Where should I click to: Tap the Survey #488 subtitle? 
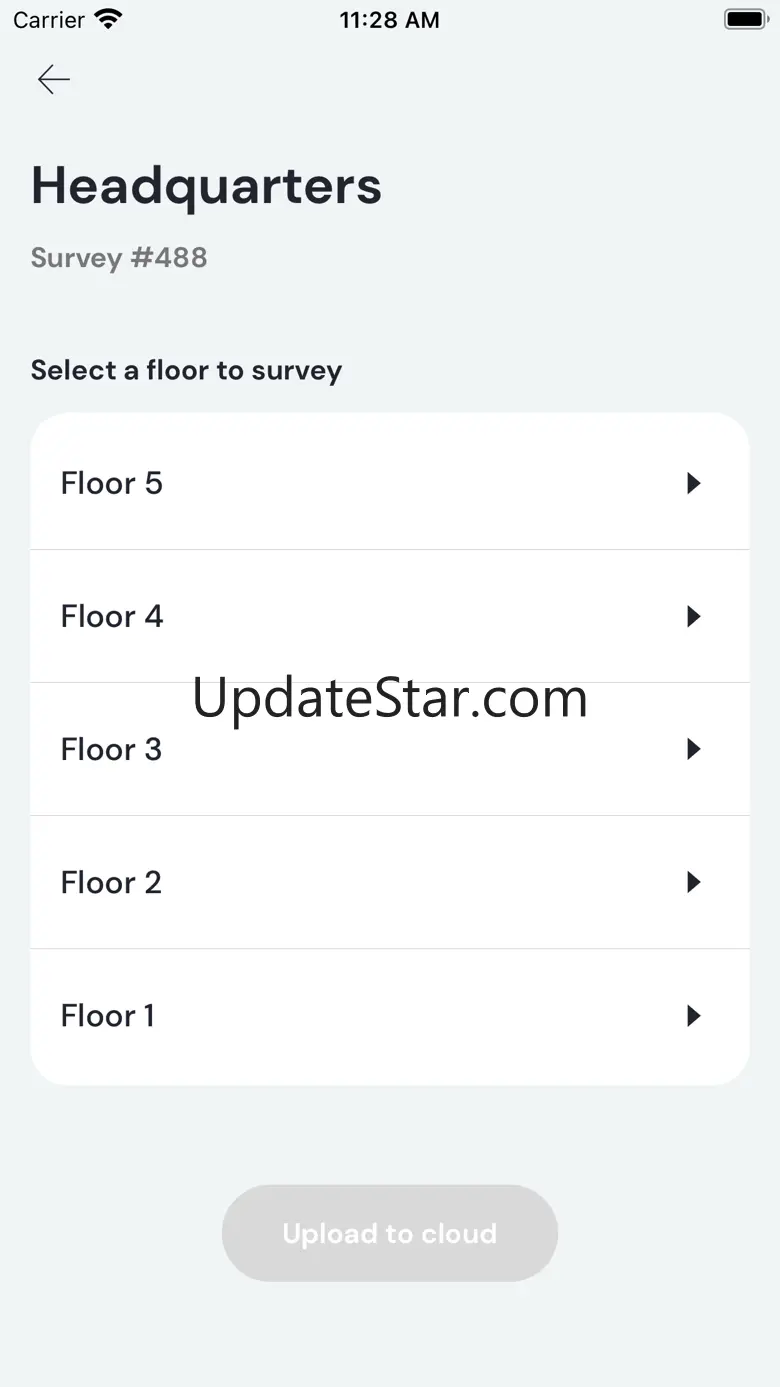119,258
